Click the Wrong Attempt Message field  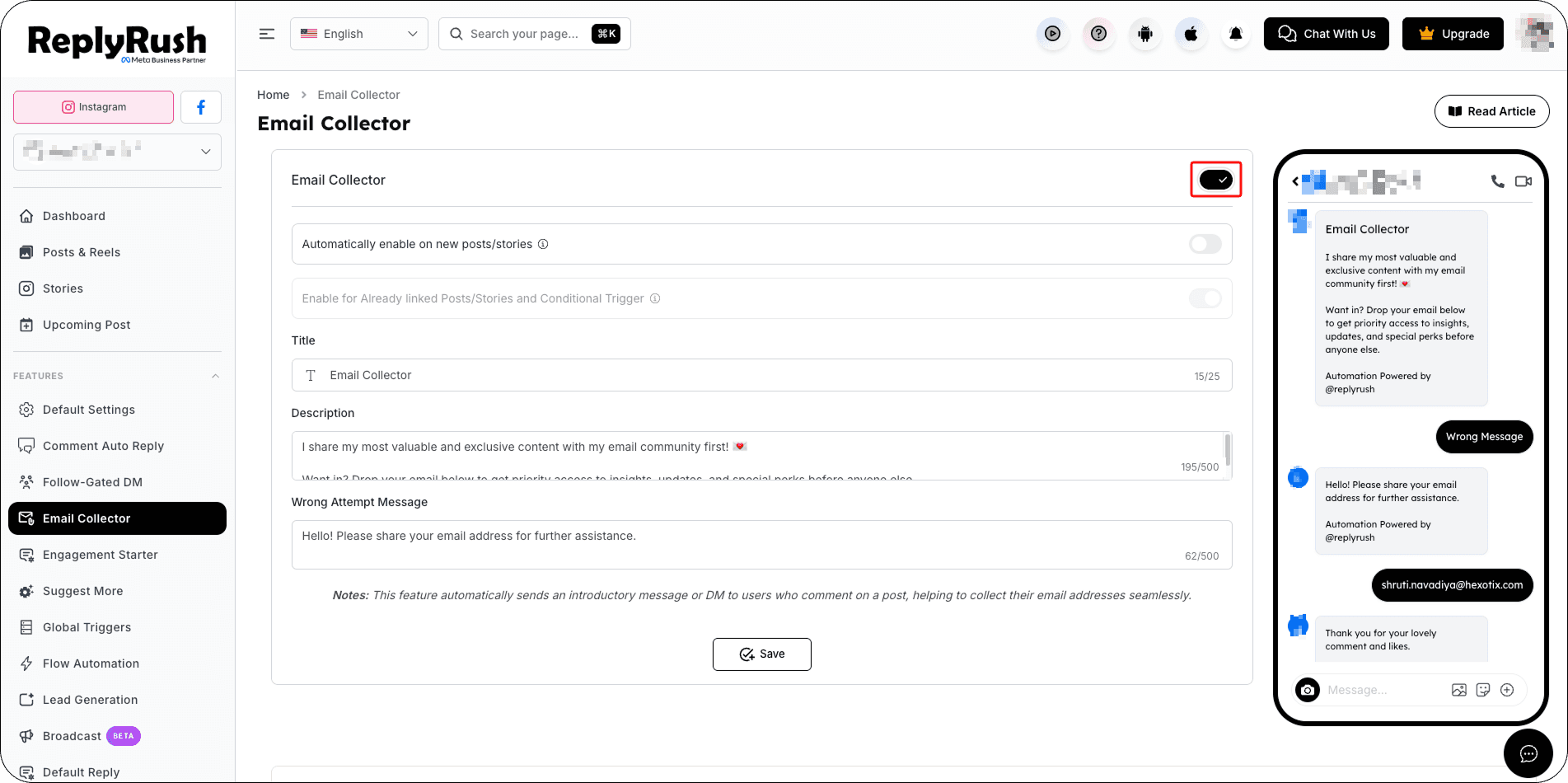point(762,545)
